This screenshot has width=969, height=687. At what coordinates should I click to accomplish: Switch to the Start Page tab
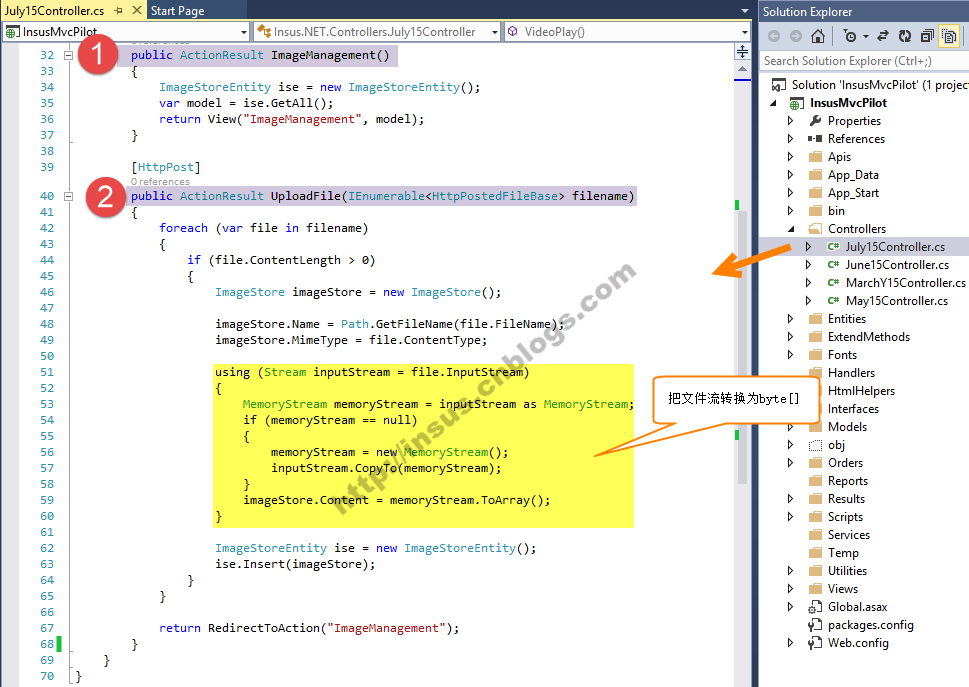coord(177,11)
